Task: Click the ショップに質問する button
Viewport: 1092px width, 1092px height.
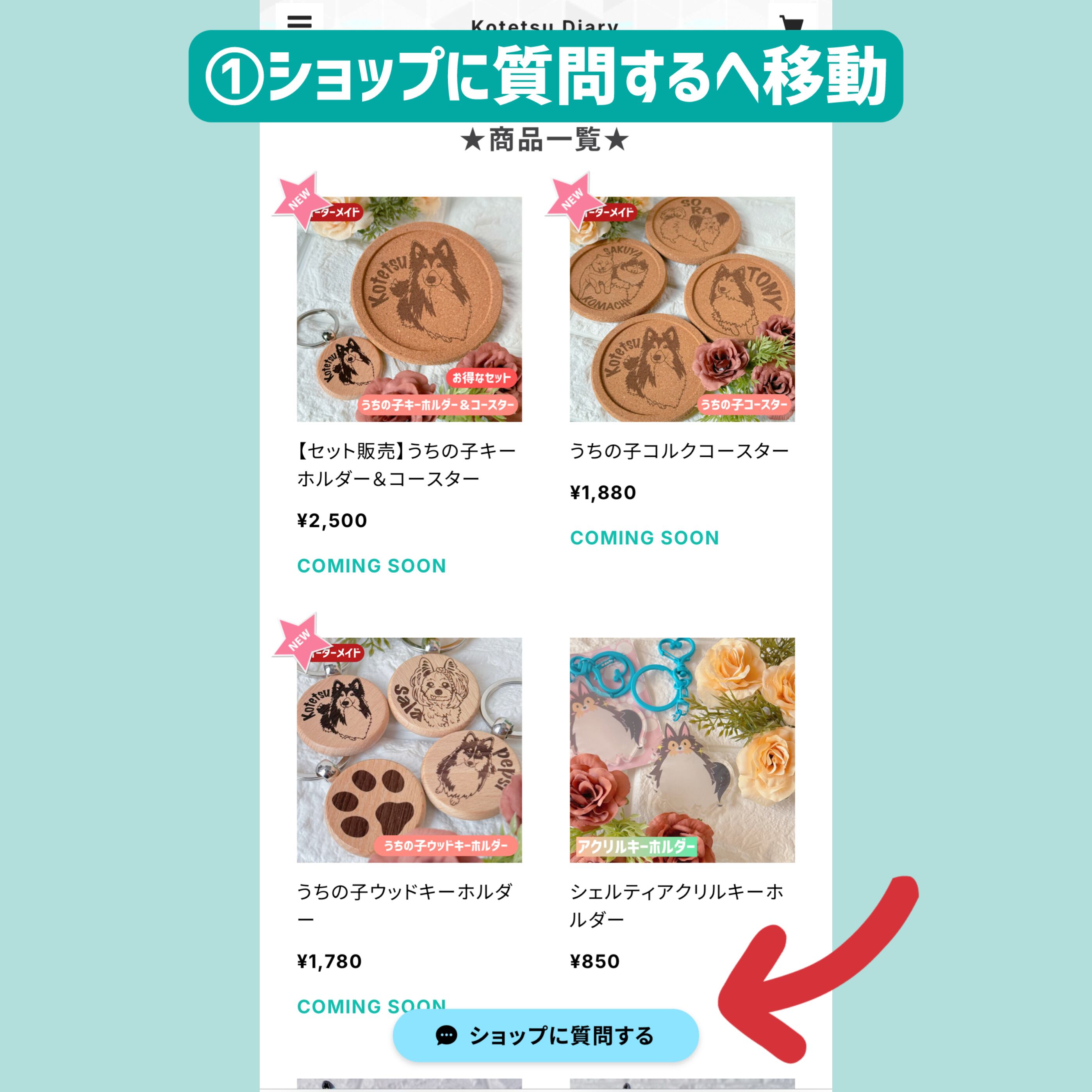Action: tap(546, 1035)
